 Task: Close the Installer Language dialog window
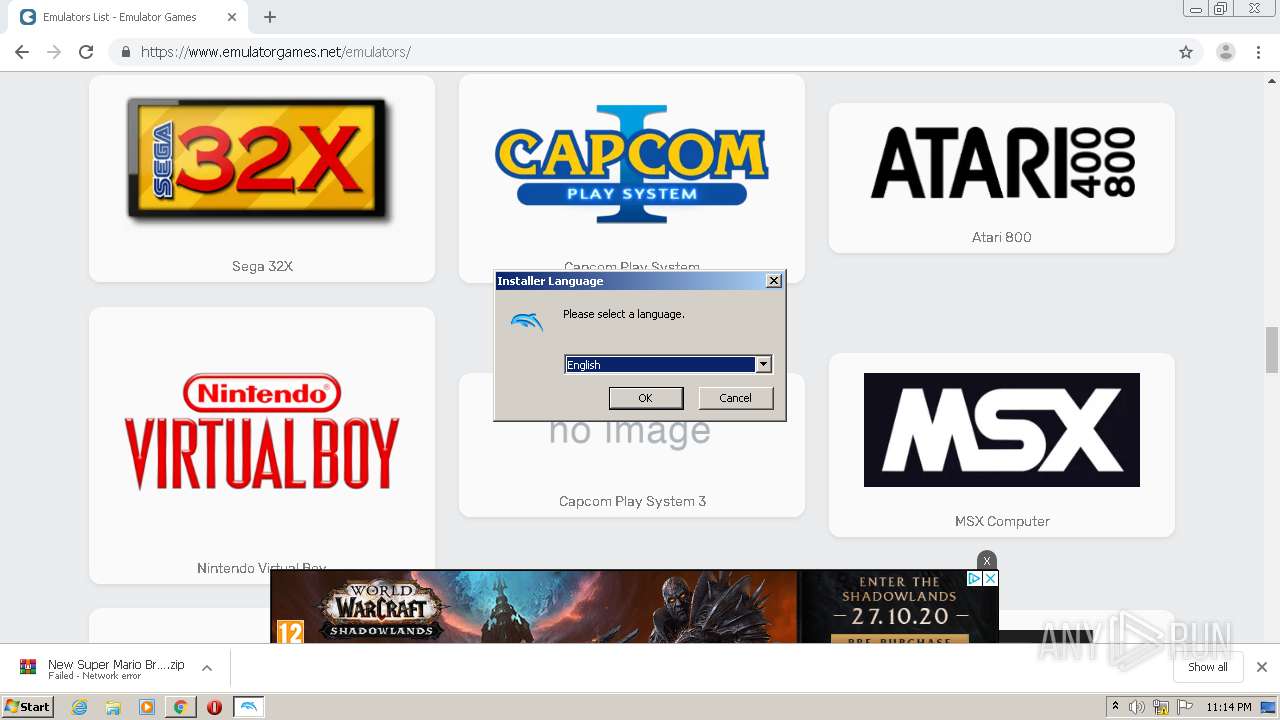(x=773, y=281)
